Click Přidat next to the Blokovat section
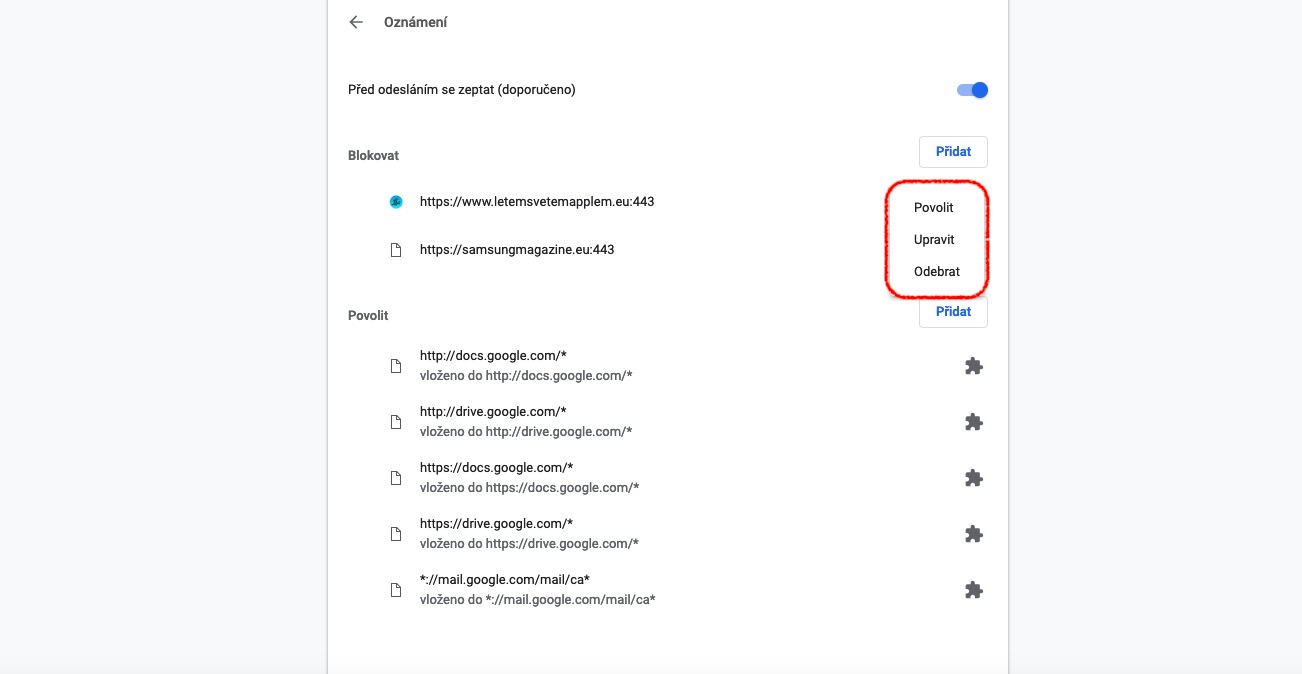The image size is (1302, 674). point(952,151)
